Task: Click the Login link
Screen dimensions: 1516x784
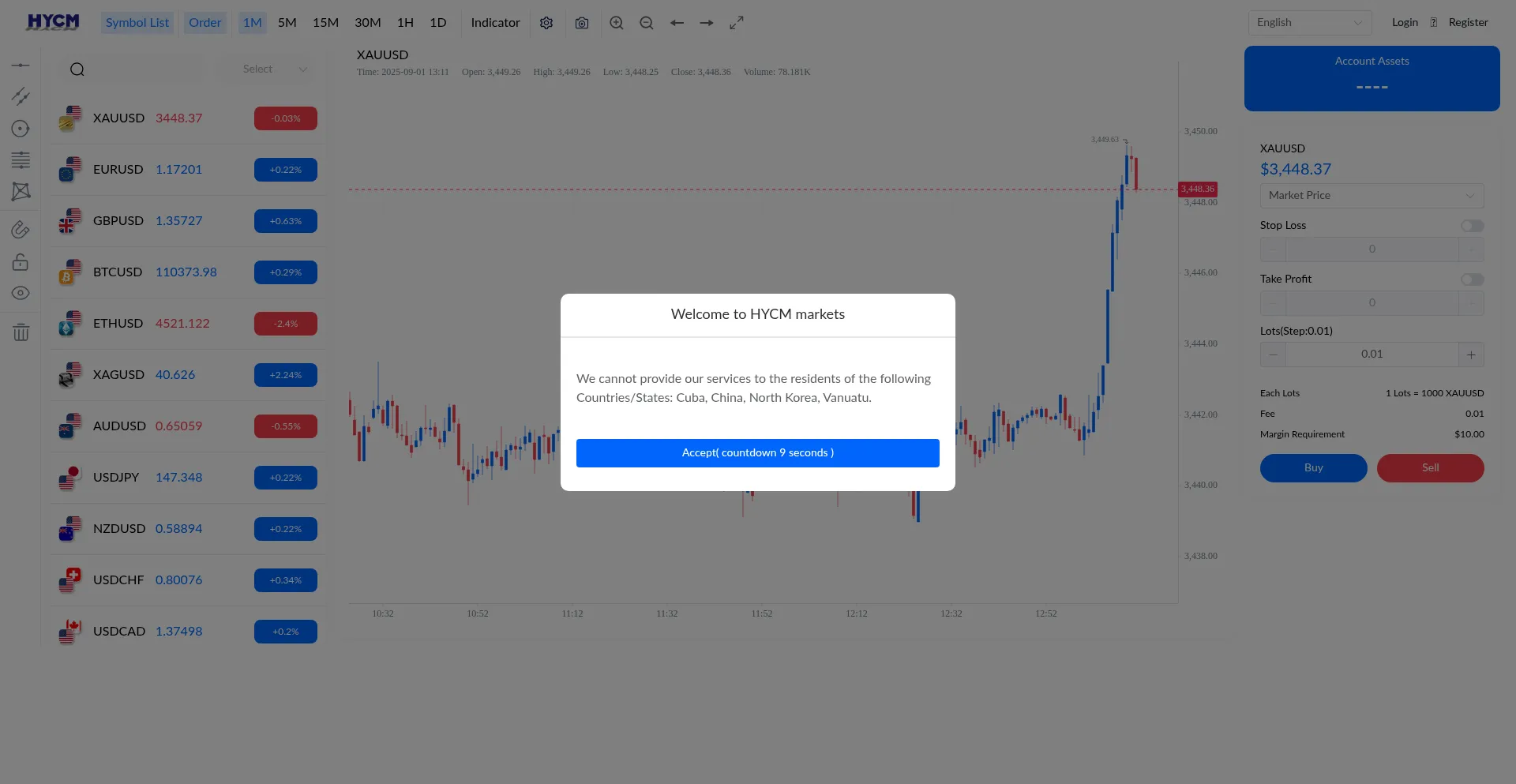Action: tap(1405, 22)
